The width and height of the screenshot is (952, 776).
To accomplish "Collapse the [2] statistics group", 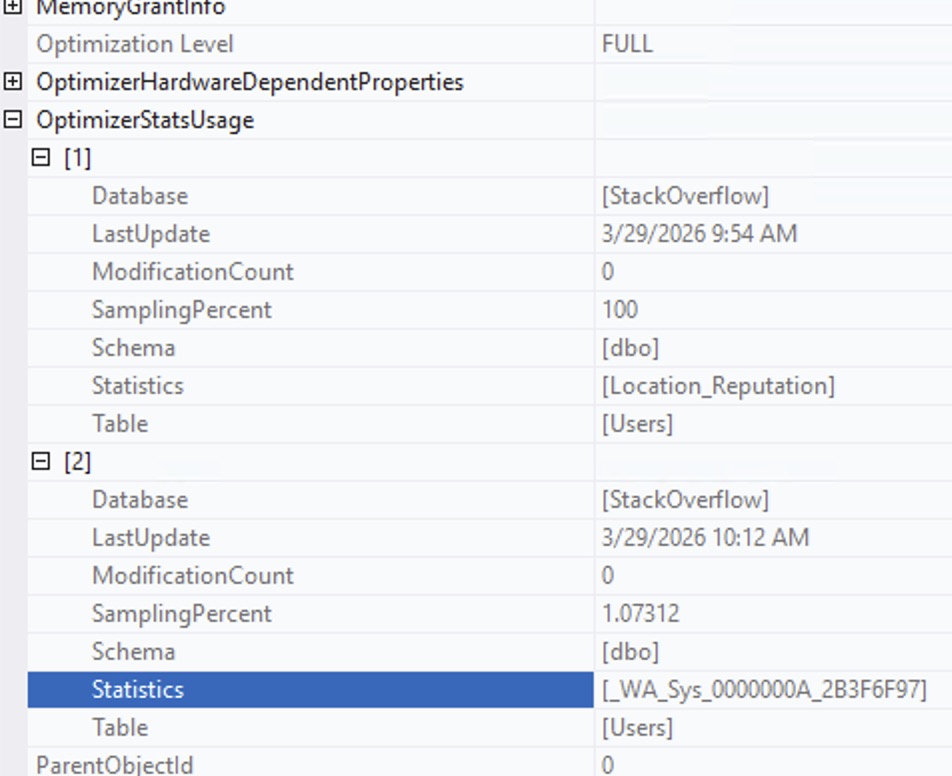I will 41,462.
